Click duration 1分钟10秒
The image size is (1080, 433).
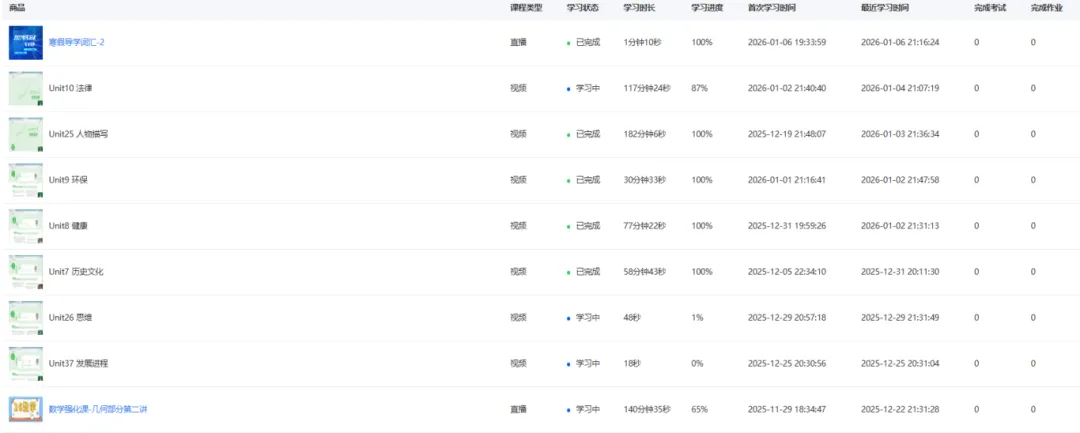643,43
